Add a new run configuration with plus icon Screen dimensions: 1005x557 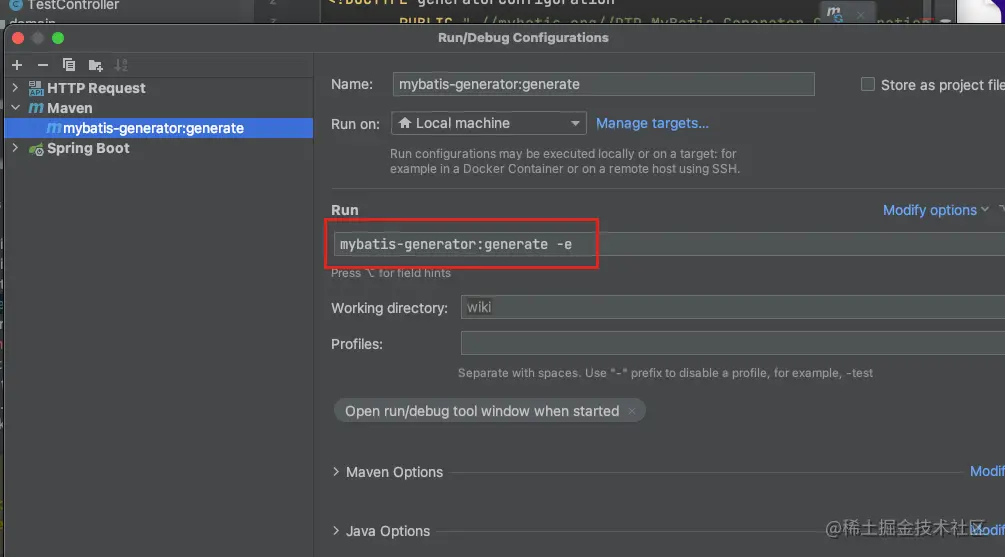tap(17, 65)
